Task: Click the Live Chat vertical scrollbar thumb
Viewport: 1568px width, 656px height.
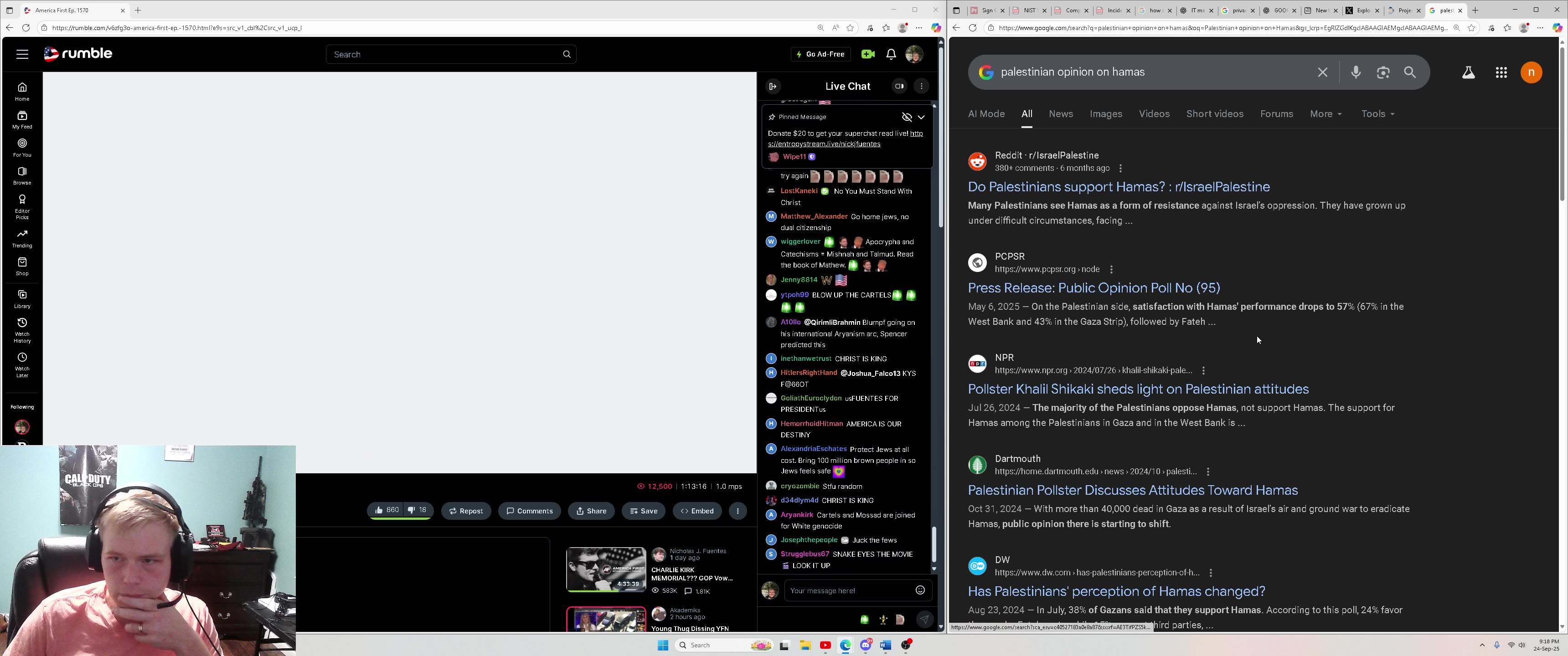Action: [934, 544]
